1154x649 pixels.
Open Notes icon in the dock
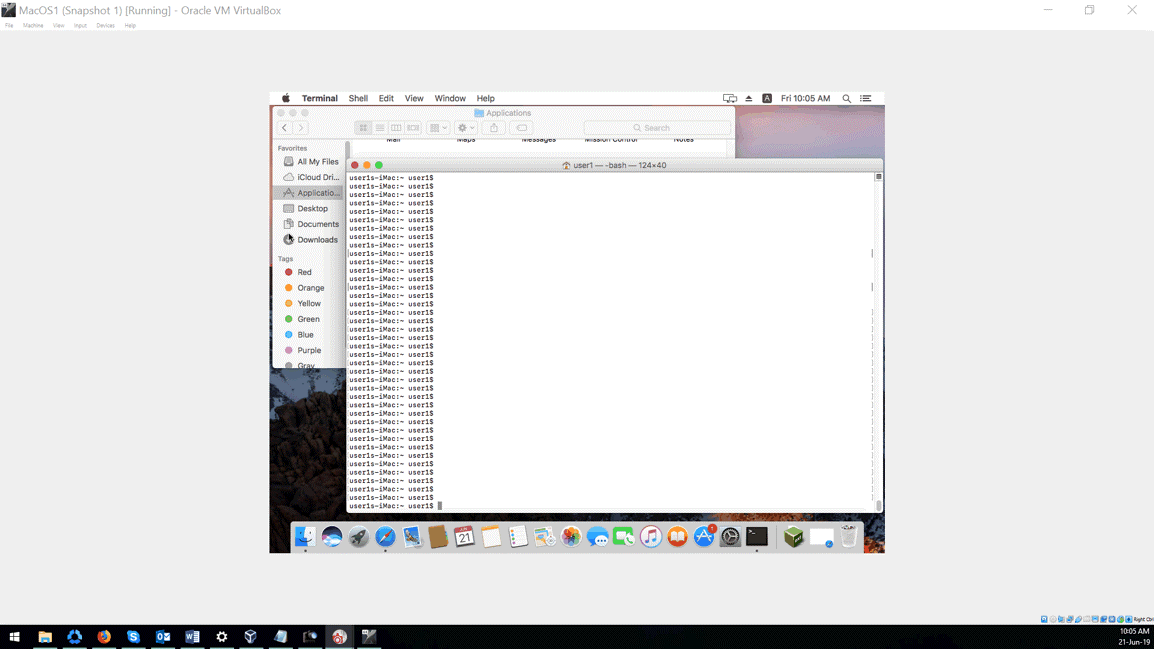(491, 536)
